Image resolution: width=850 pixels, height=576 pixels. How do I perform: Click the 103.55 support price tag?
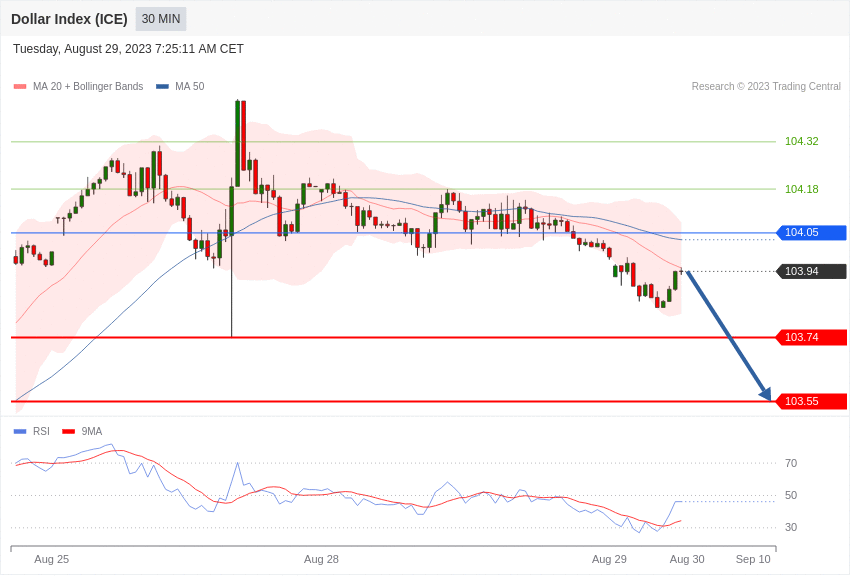click(x=812, y=402)
